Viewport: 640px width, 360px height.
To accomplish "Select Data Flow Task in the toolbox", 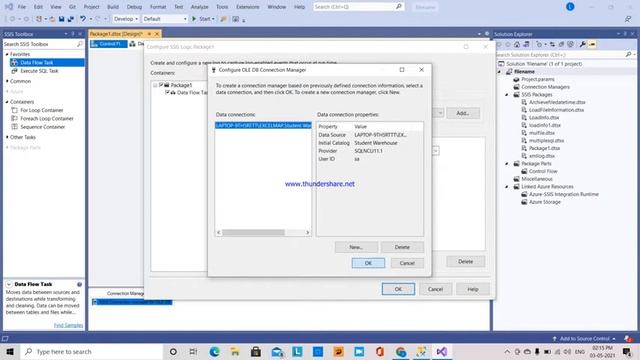I will [x=47, y=62].
